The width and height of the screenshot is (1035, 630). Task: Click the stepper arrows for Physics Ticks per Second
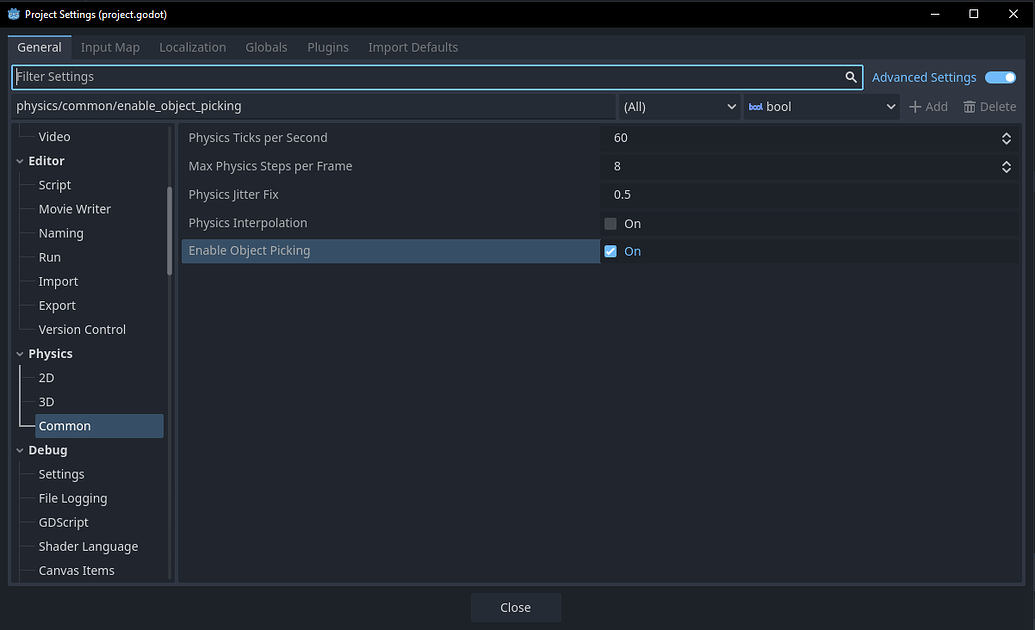pyautogui.click(x=1007, y=138)
